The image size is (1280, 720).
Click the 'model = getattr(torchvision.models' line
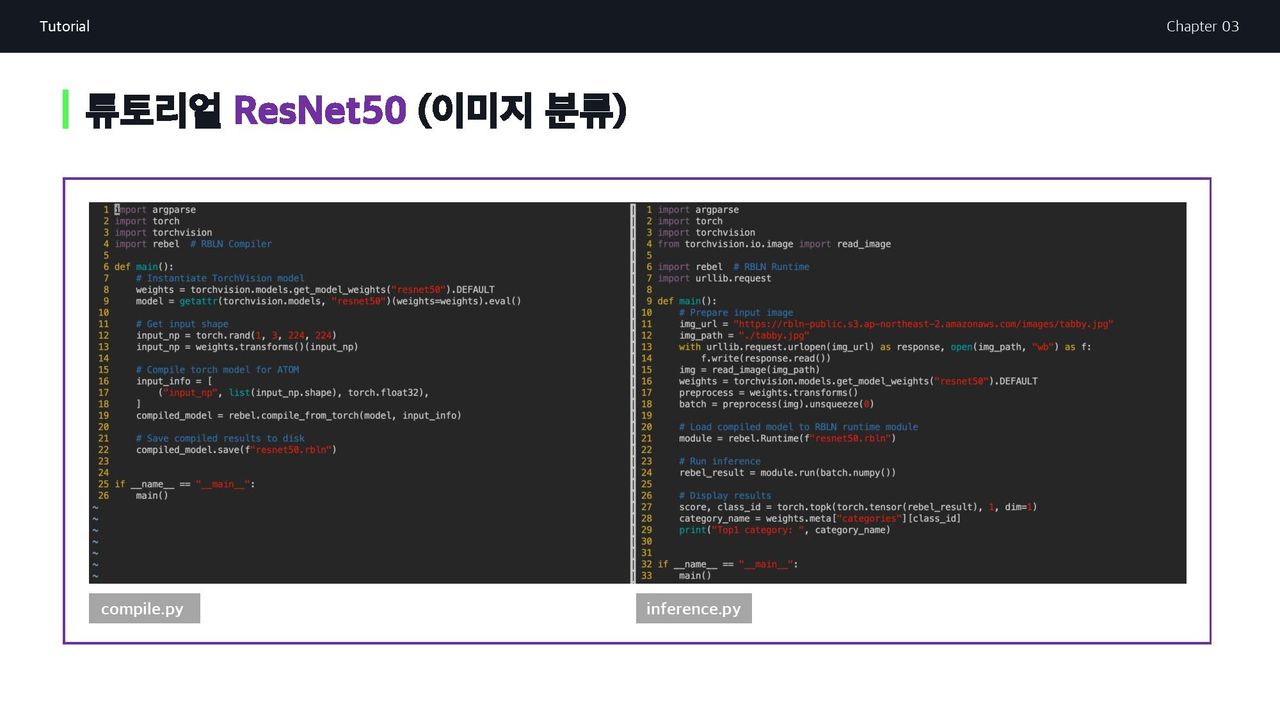coord(329,301)
